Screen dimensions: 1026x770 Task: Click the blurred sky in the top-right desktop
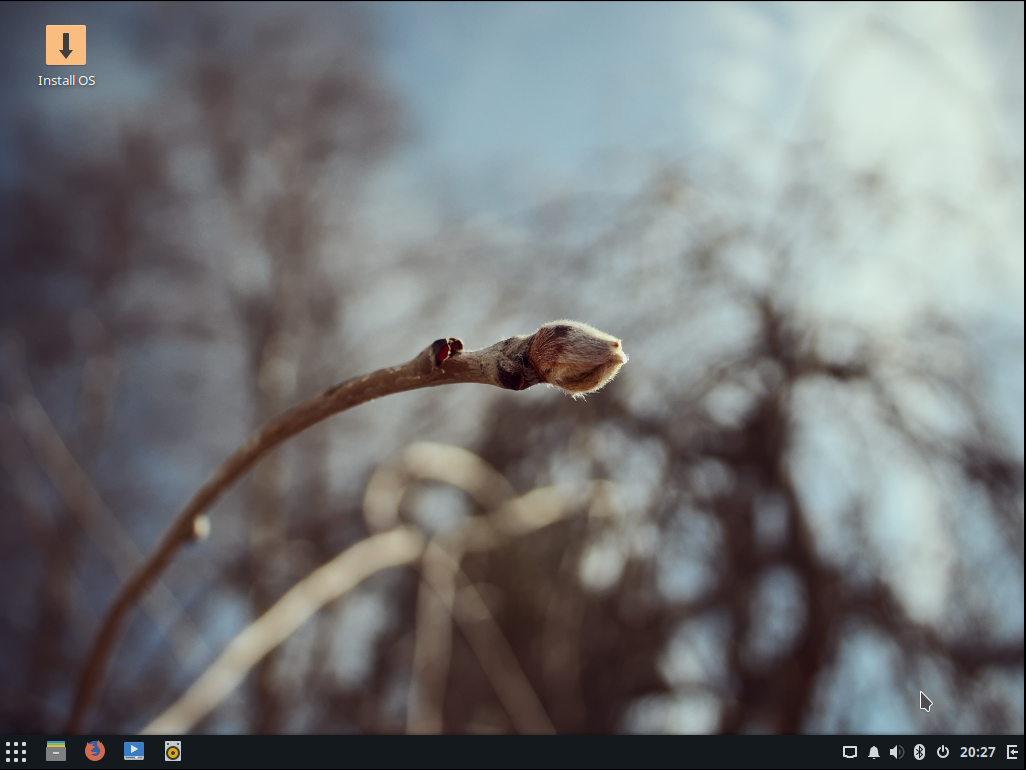point(900,80)
